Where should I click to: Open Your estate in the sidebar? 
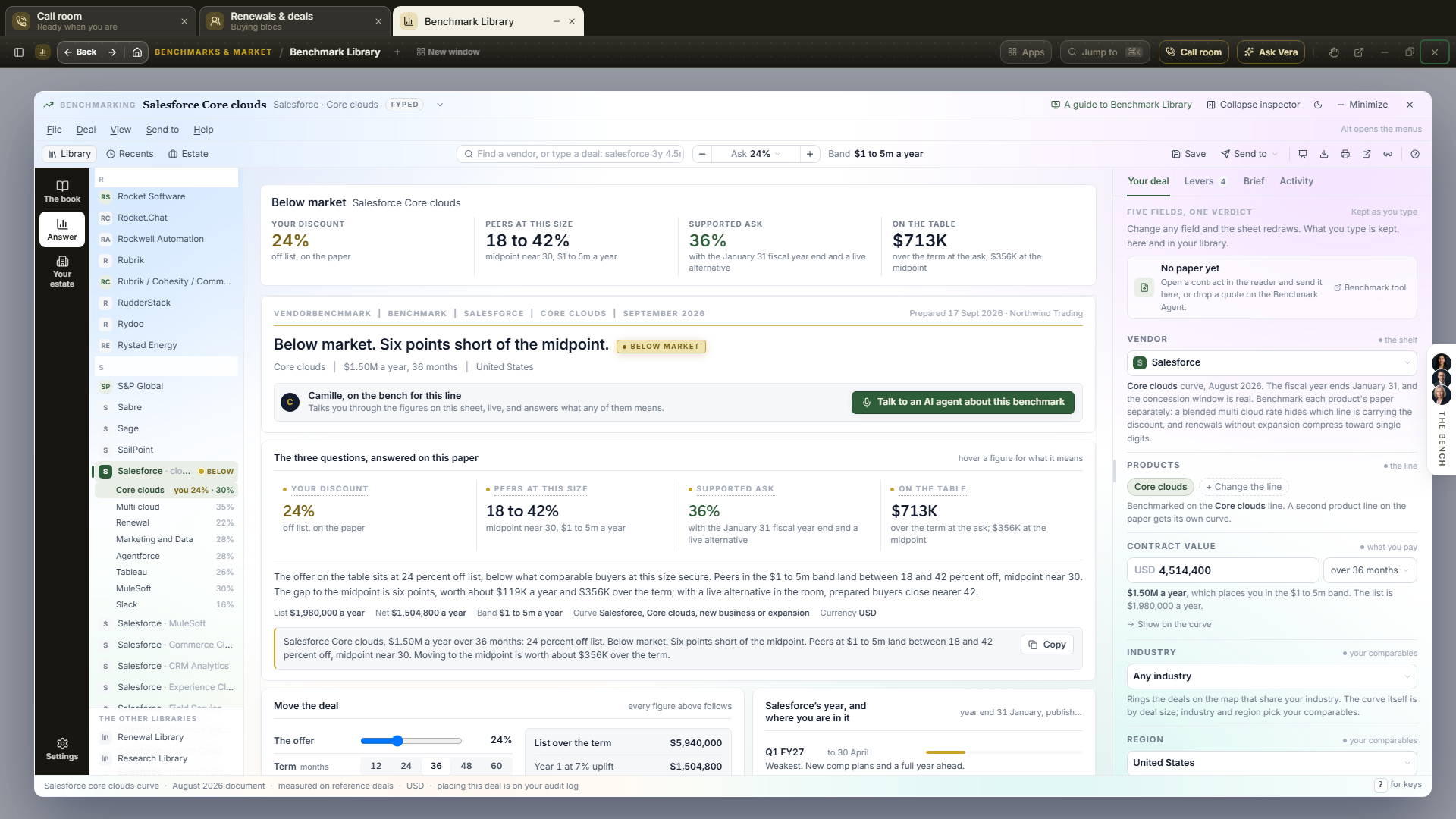click(62, 272)
